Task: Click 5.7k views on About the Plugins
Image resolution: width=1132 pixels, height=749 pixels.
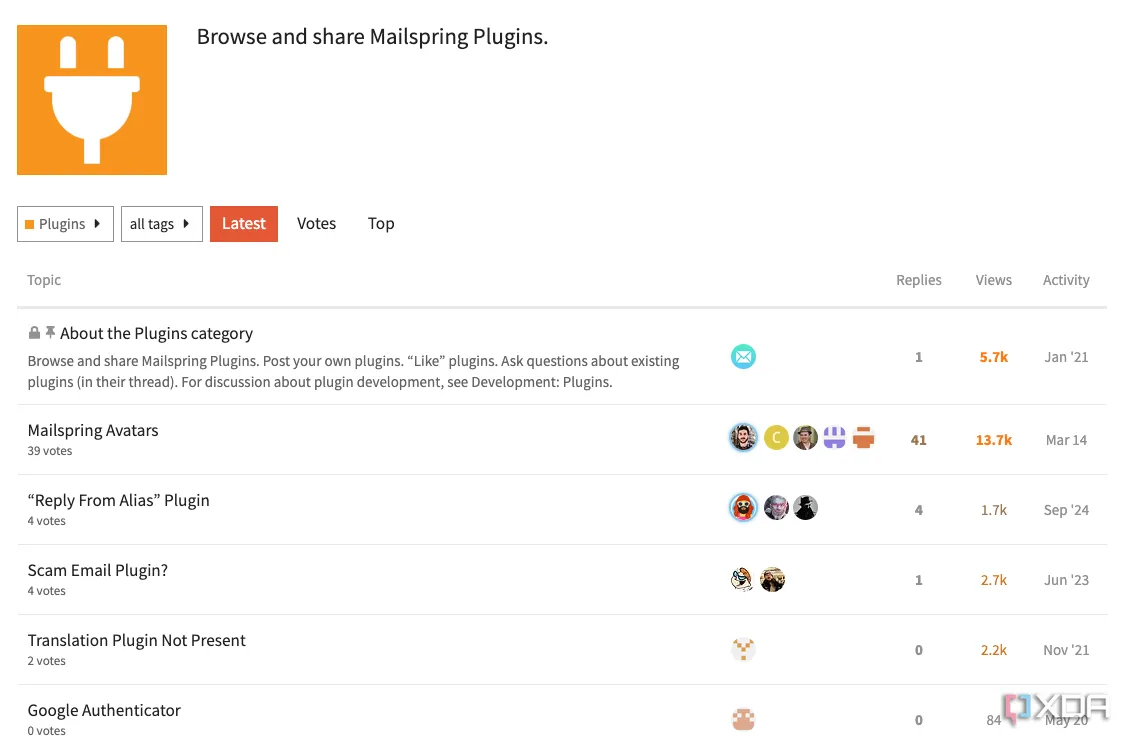Action: pos(993,357)
